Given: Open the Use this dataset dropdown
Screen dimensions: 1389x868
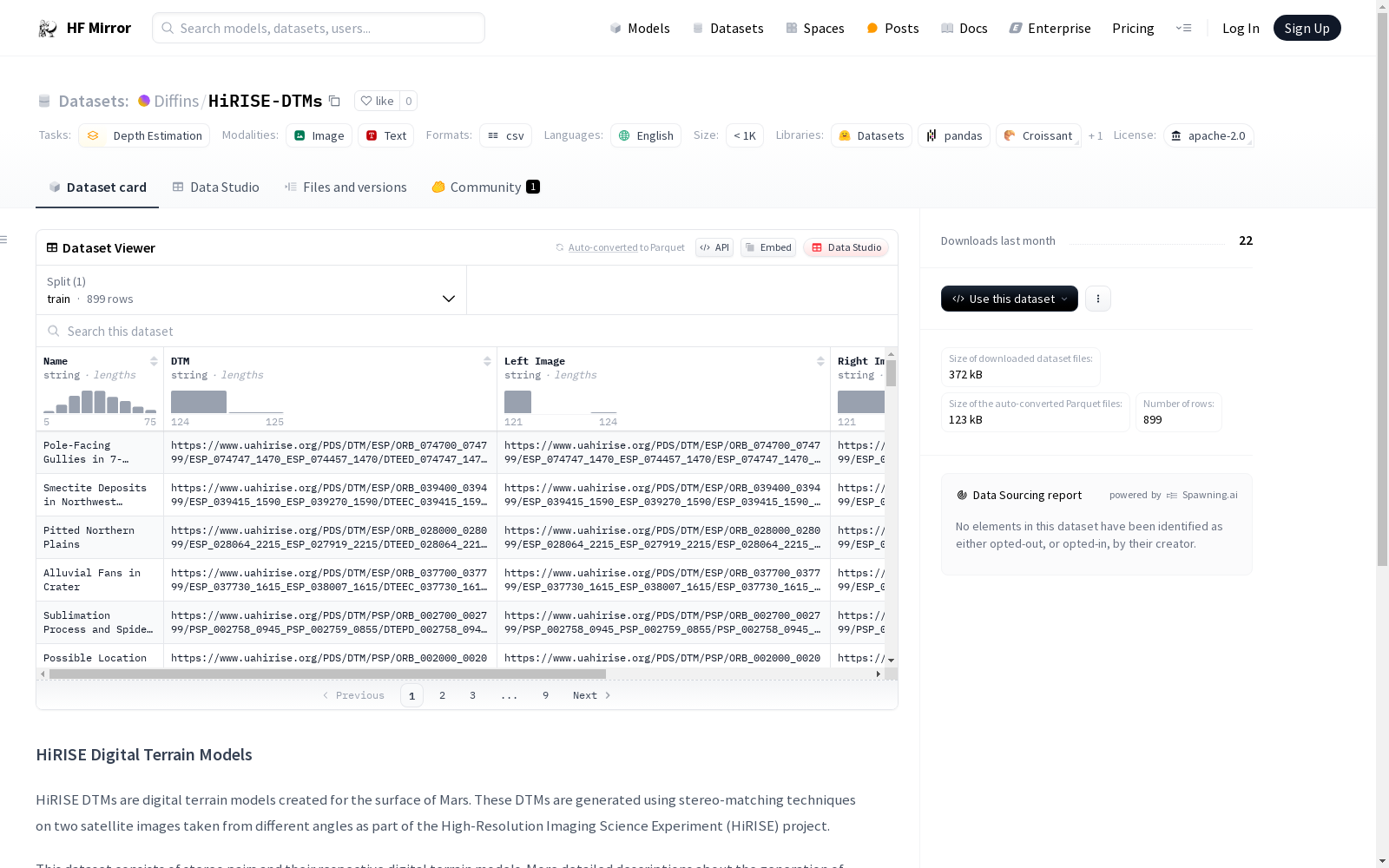Looking at the screenshot, I should click(x=1010, y=299).
